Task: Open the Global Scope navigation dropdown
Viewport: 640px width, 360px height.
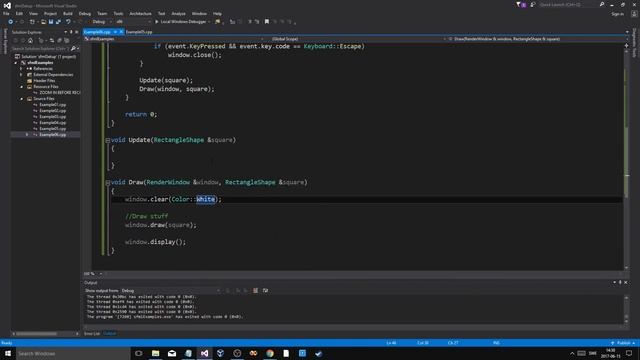Action: 354,39
